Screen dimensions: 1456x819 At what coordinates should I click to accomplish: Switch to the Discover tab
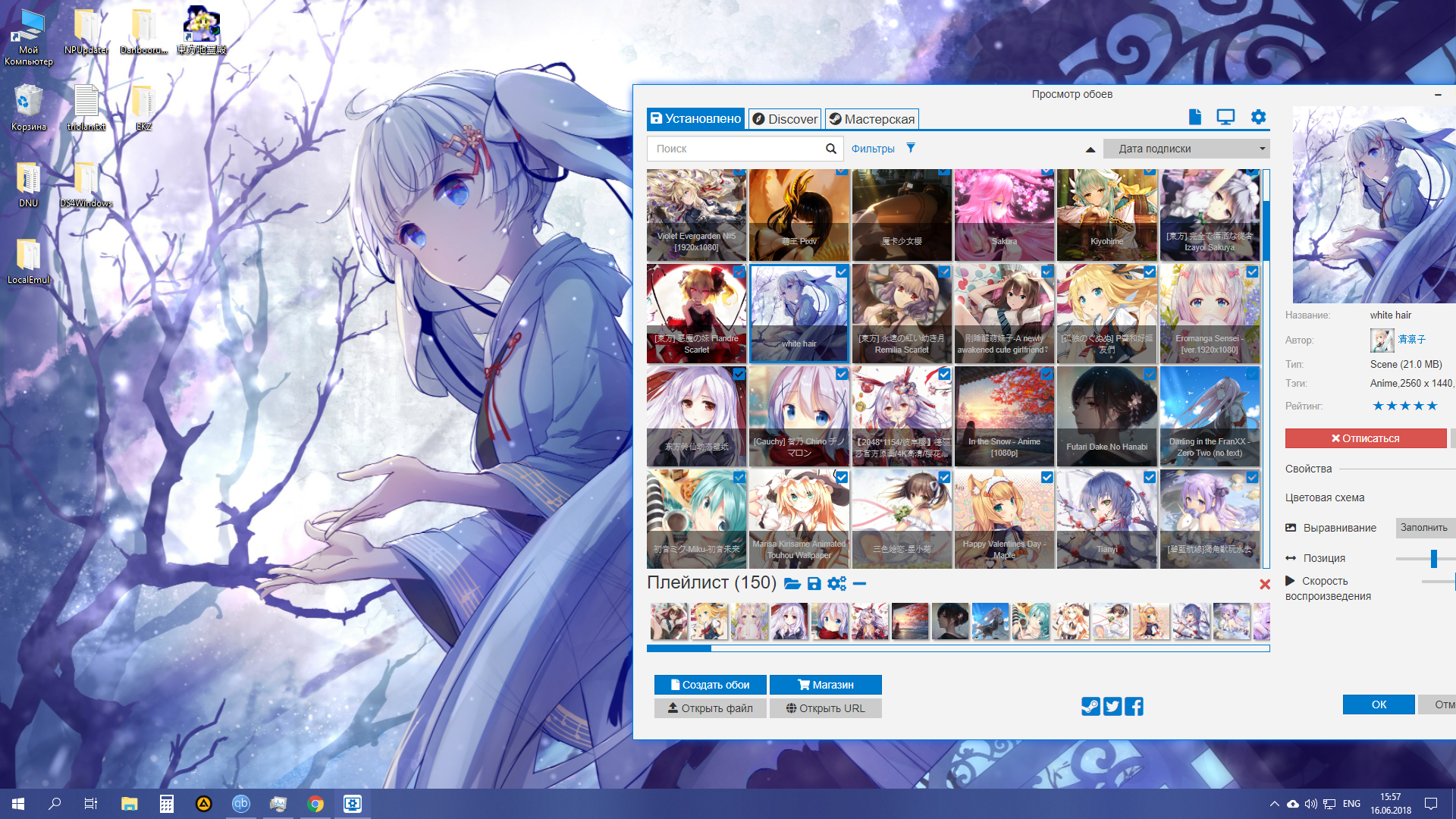[785, 119]
